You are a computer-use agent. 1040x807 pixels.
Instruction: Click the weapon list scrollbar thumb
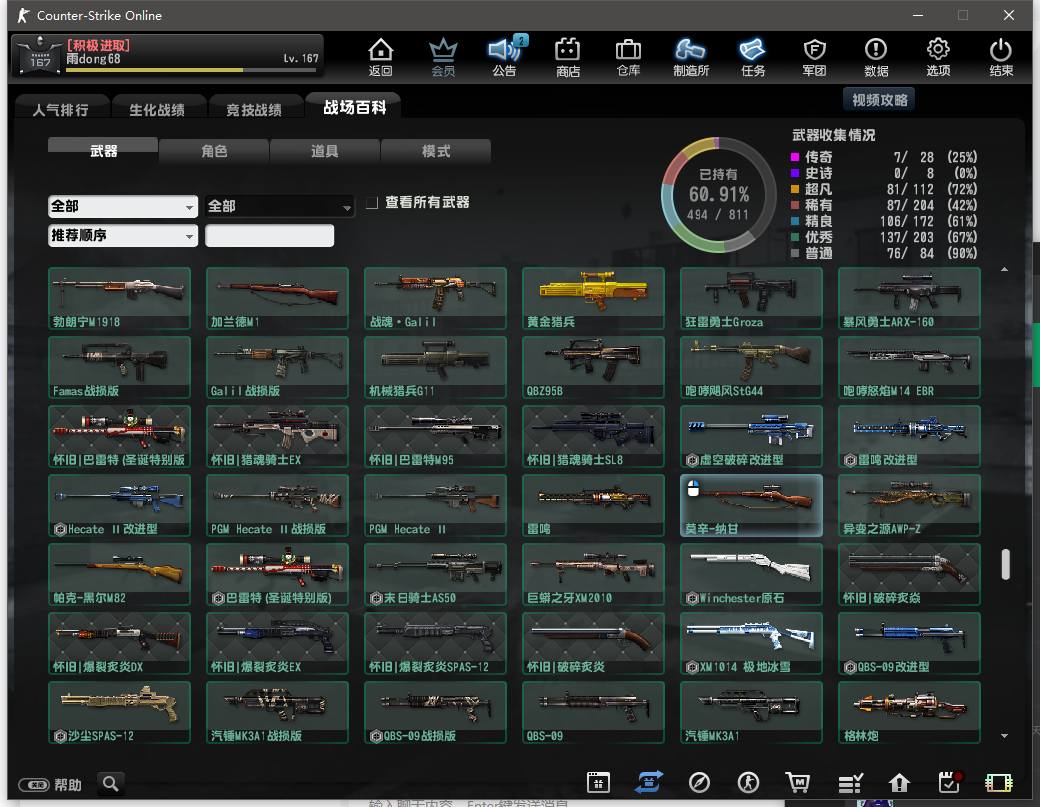click(1006, 564)
